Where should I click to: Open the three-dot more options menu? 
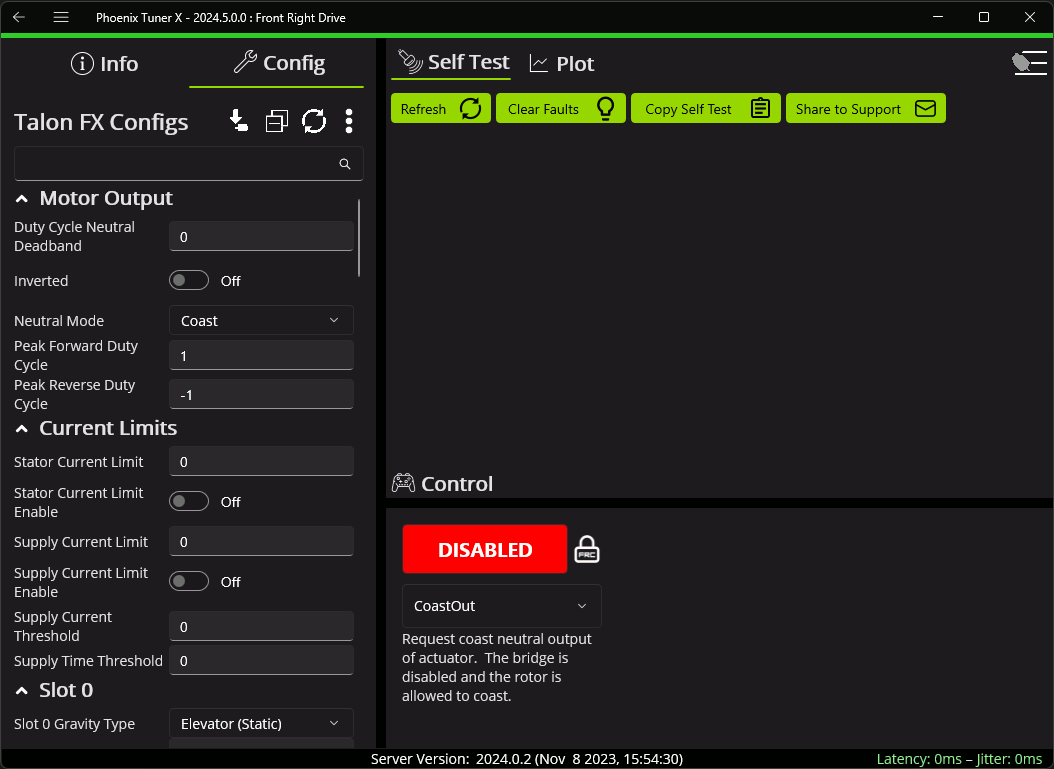349,121
